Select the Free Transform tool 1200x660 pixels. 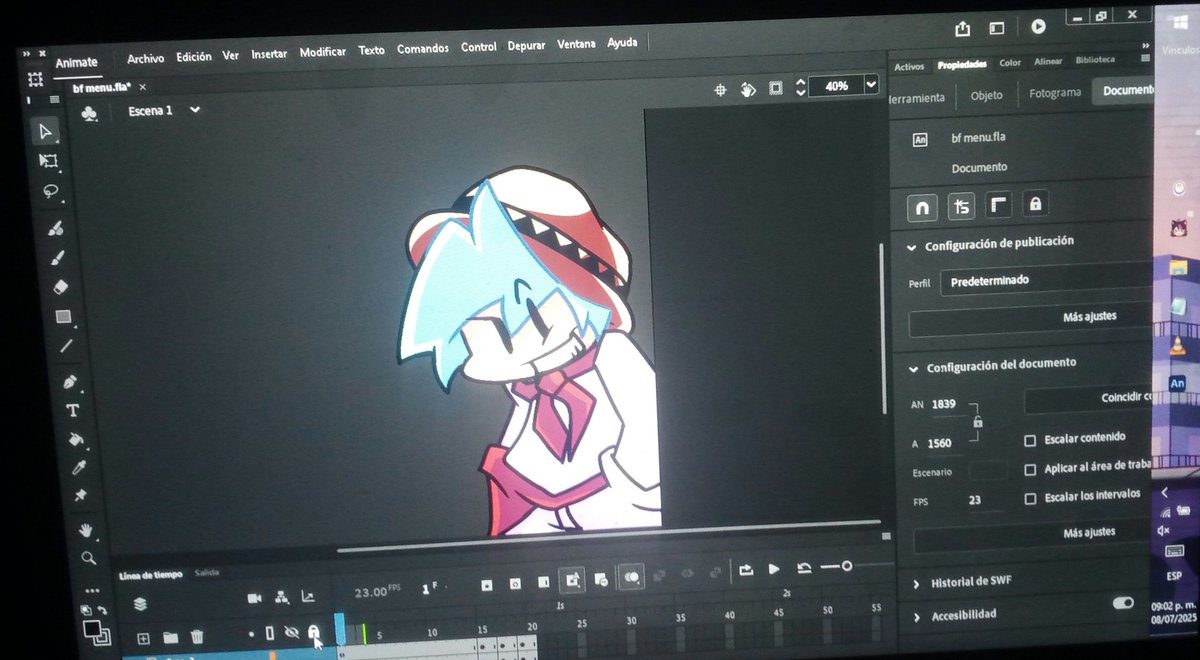(x=48, y=160)
